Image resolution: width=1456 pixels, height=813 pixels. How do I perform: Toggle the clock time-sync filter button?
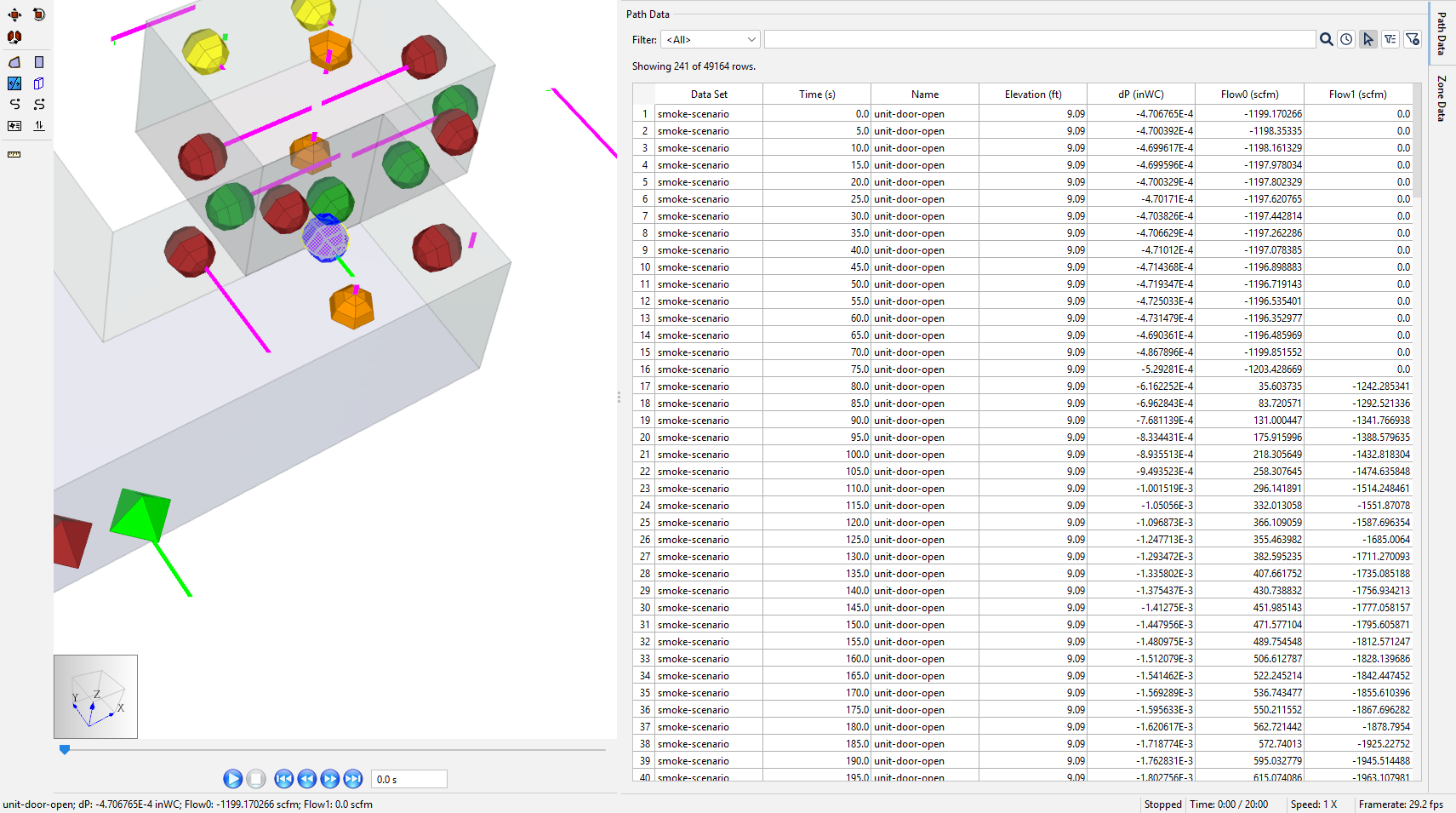point(1346,40)
